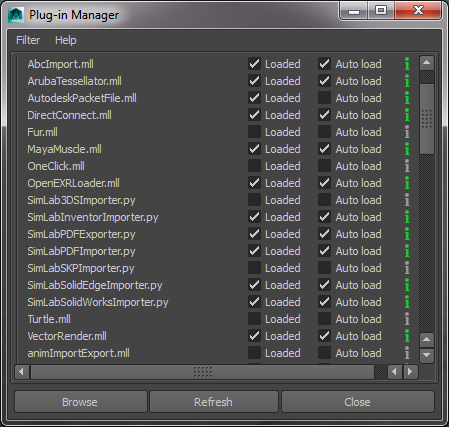Uncheck Loaded for DirectConnect.mll
449x427 pixels.
[254, 115]
